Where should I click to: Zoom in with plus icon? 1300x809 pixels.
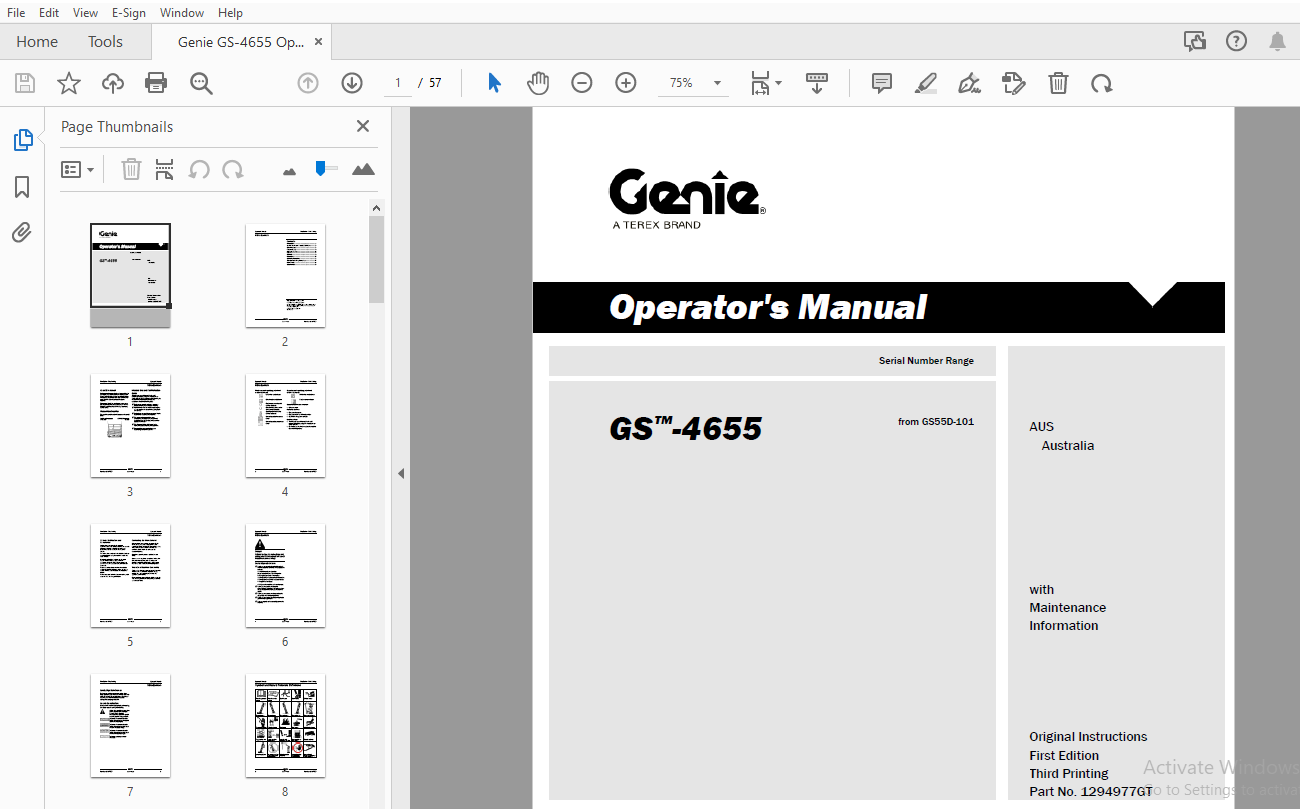click(626, 83)
